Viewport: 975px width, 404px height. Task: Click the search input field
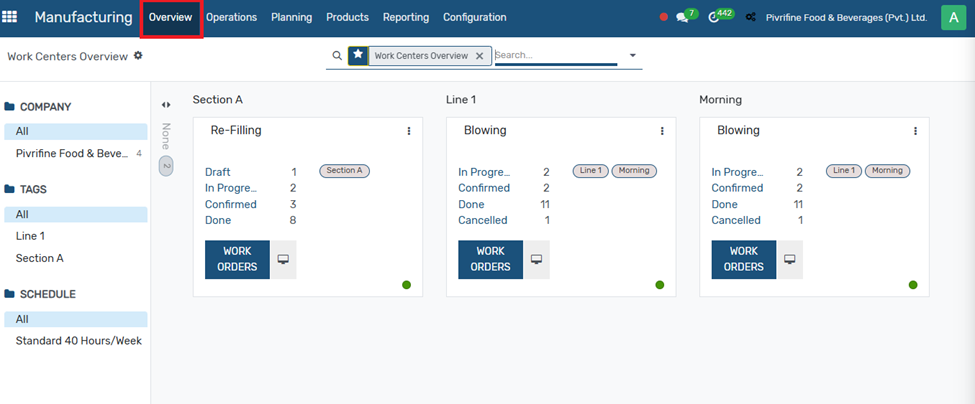coord(555,56)
